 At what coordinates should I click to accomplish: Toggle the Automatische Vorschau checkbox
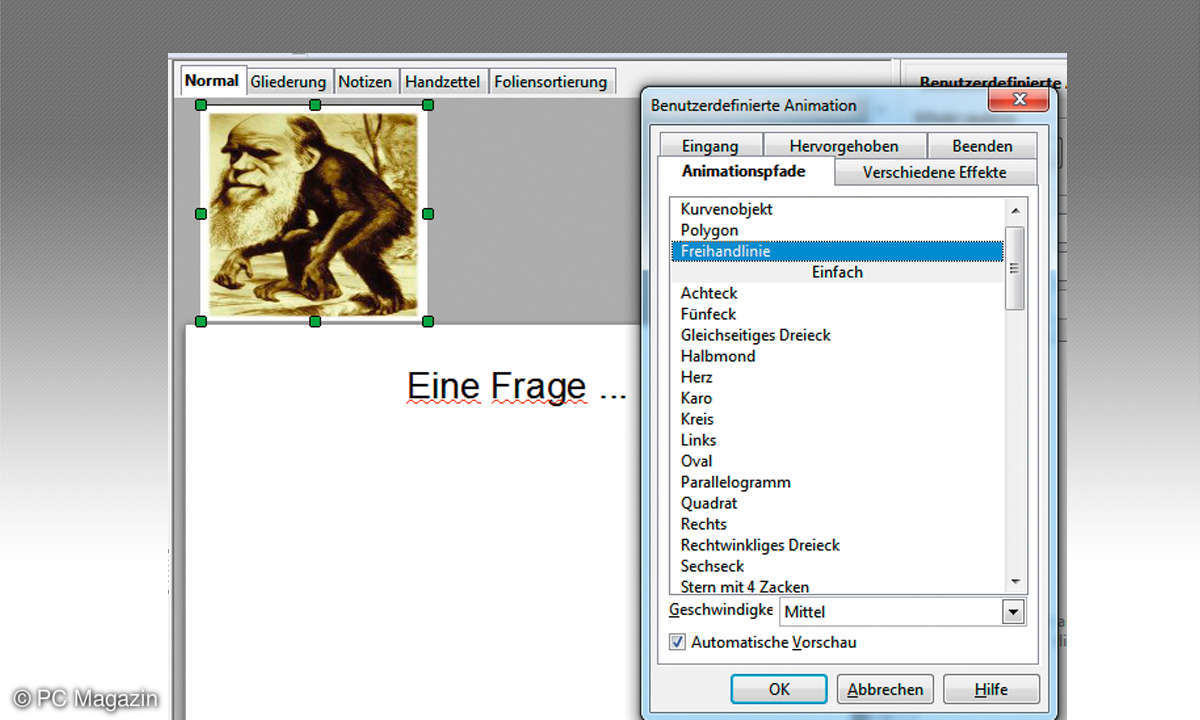click(677, 642)
